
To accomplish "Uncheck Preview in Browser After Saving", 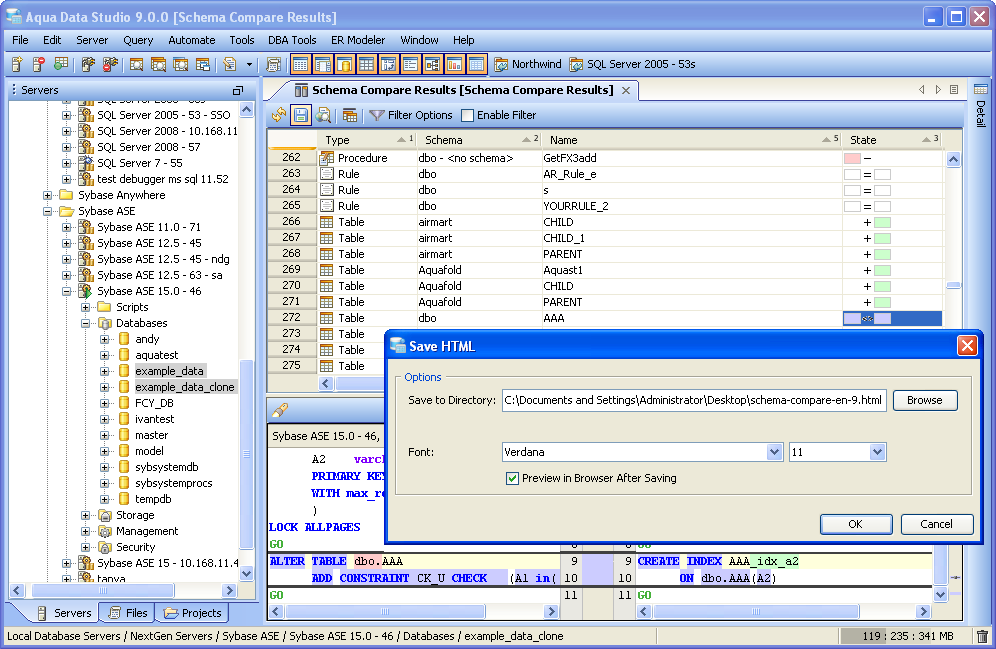I will point(513,478).
